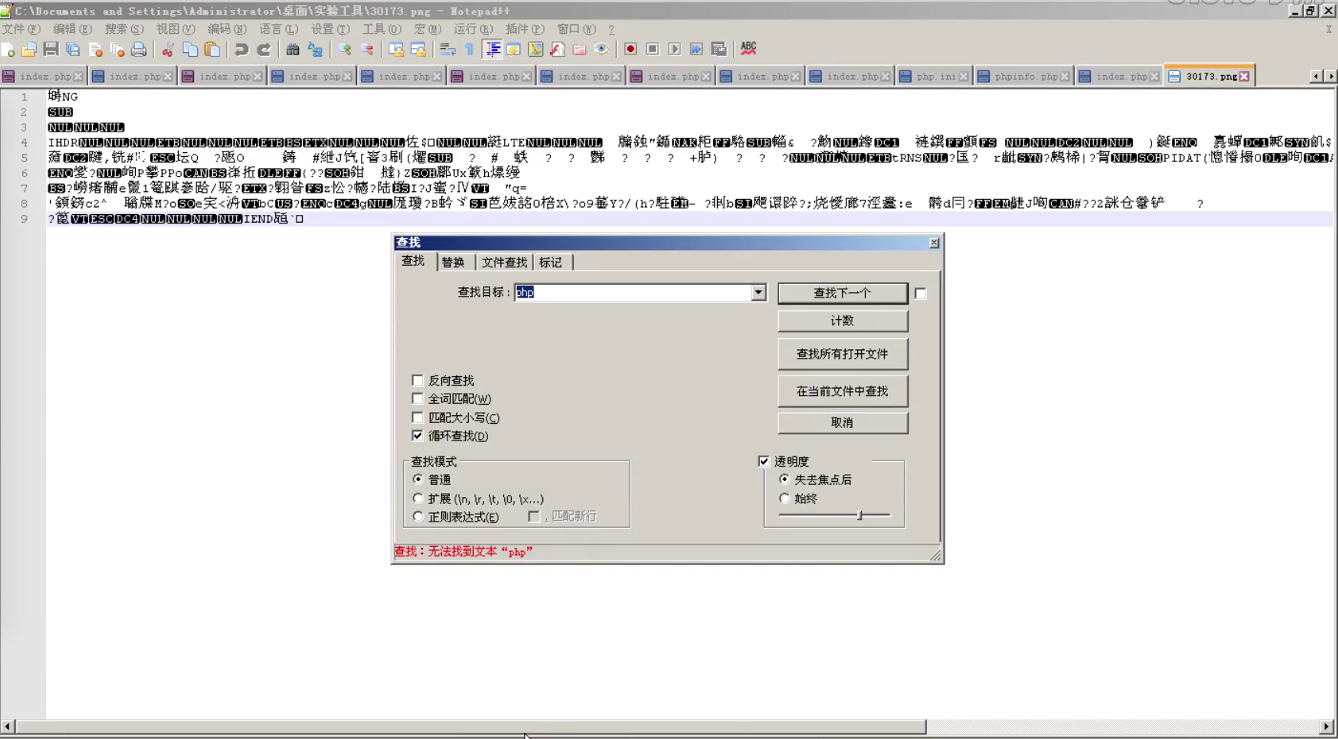1338x739 pixels.
Task: Select the 扩展 search mode radio
Action: click(x=418, y=498)
